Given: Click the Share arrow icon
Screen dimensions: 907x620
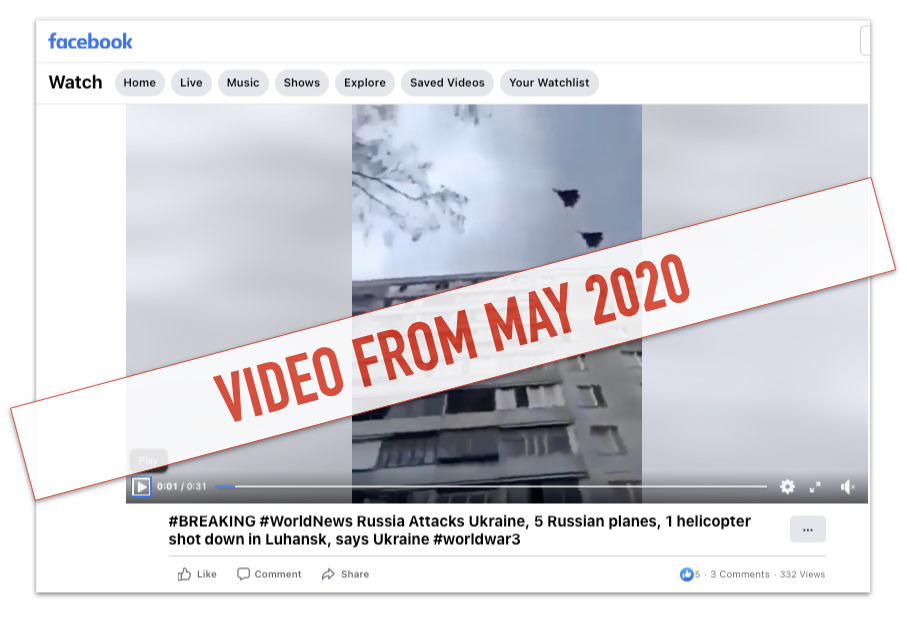Looking at the screenshot, I should click(327, 574).
